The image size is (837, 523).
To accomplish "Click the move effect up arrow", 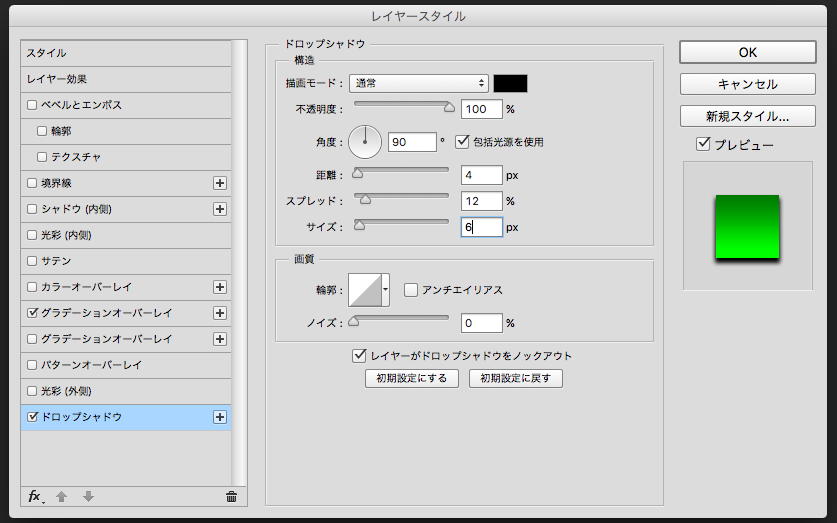I will click(x=61, y=497).
